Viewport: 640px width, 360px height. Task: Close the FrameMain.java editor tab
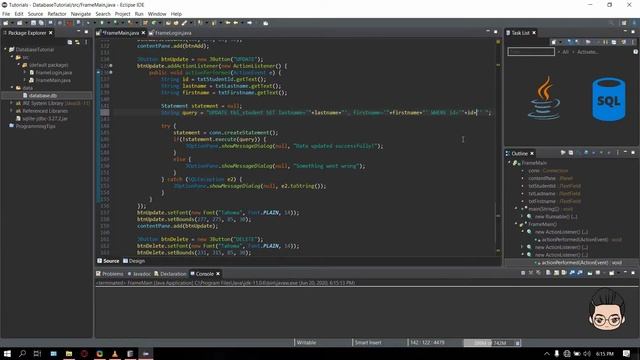point(143,33)
